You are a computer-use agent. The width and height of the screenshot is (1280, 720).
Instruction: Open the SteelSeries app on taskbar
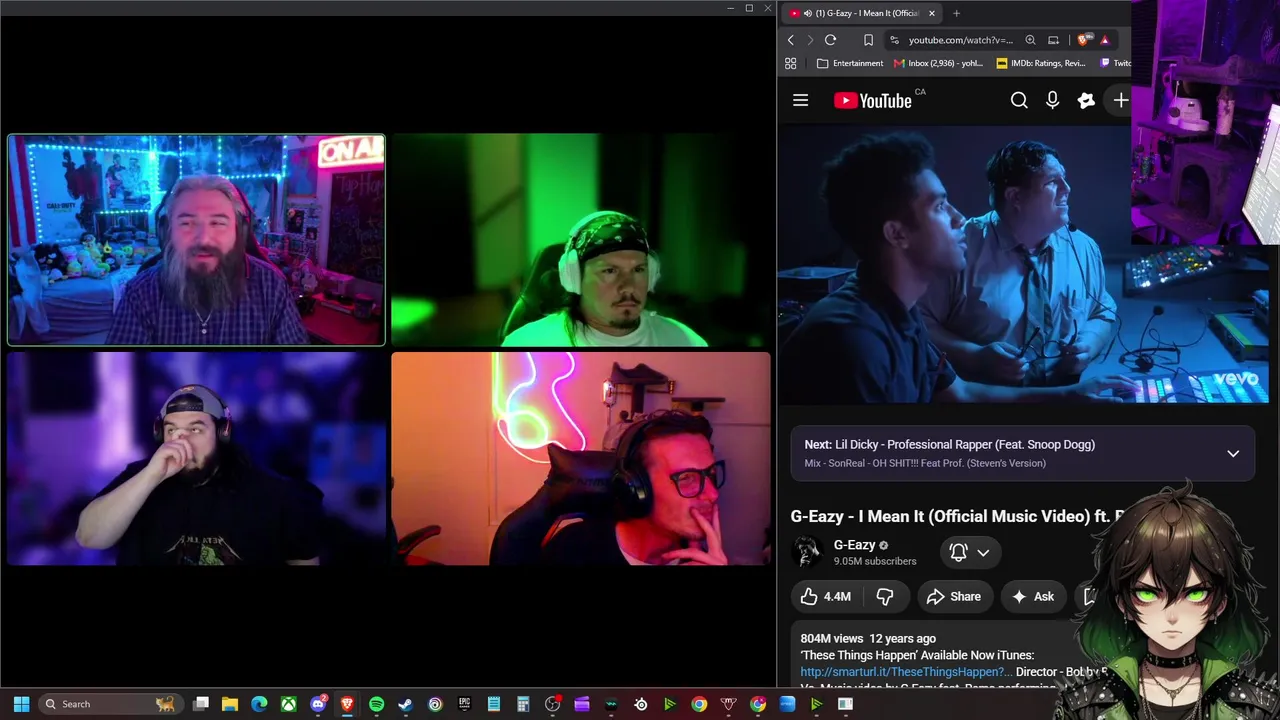tap(641, 704)
